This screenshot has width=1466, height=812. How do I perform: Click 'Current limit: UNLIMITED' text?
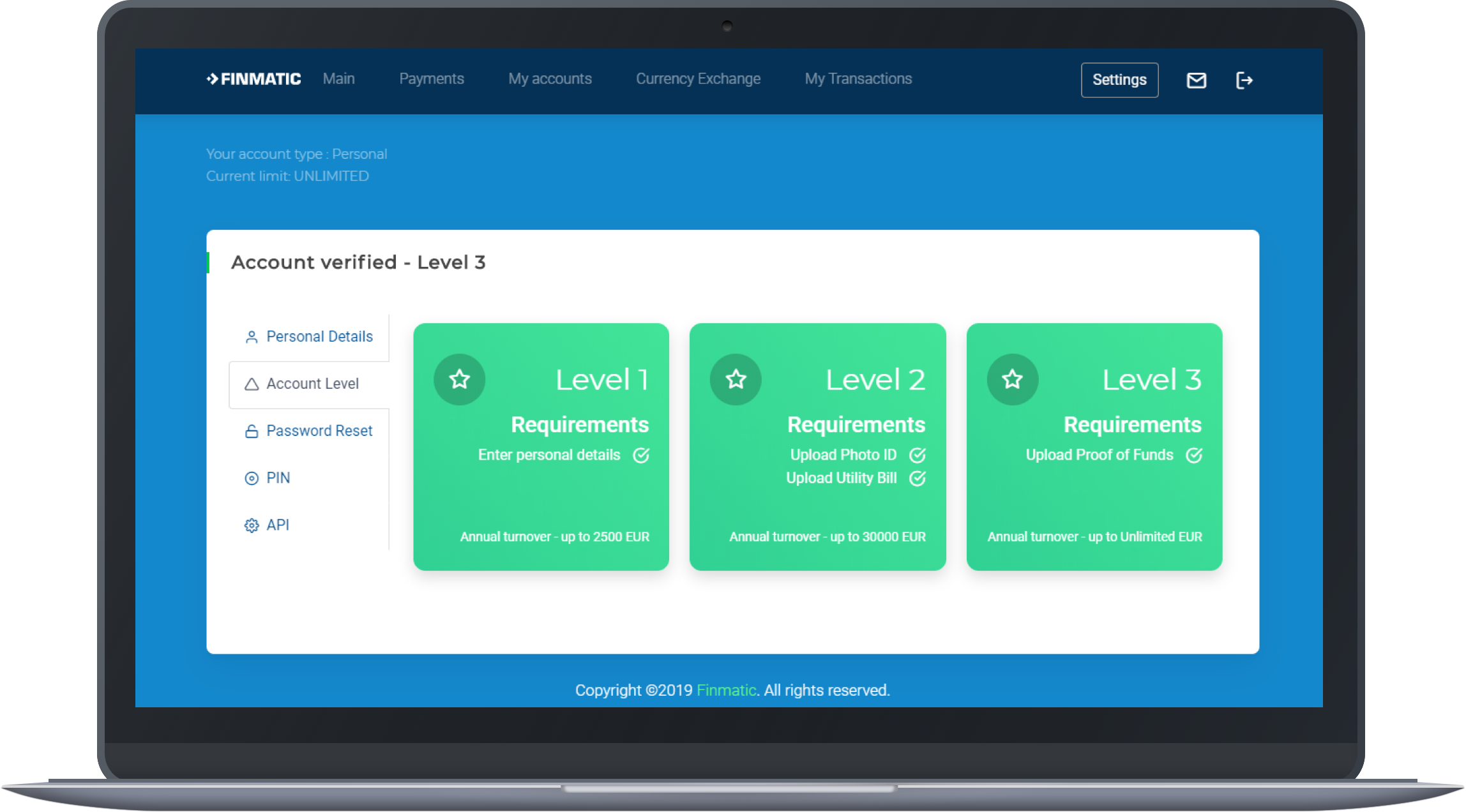287,176
